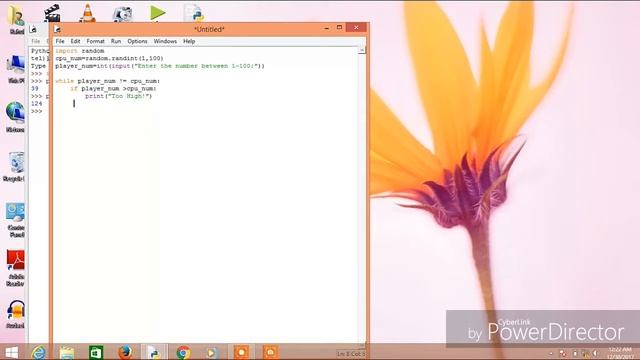The width and height of the screenshot is (640, 360).
Task: Open the user folder desktop icon
Action: [x=16, y=17]
